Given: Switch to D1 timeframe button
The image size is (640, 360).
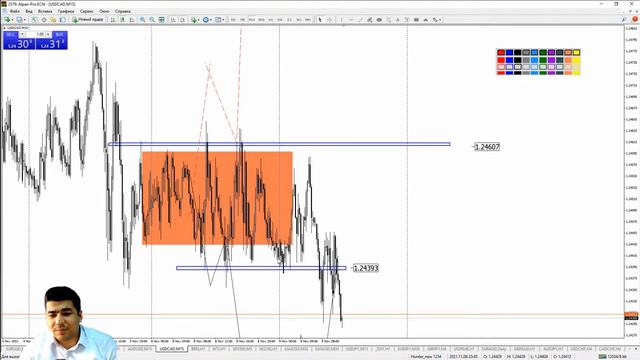Looking at the screenshot, I should (289, 20).
